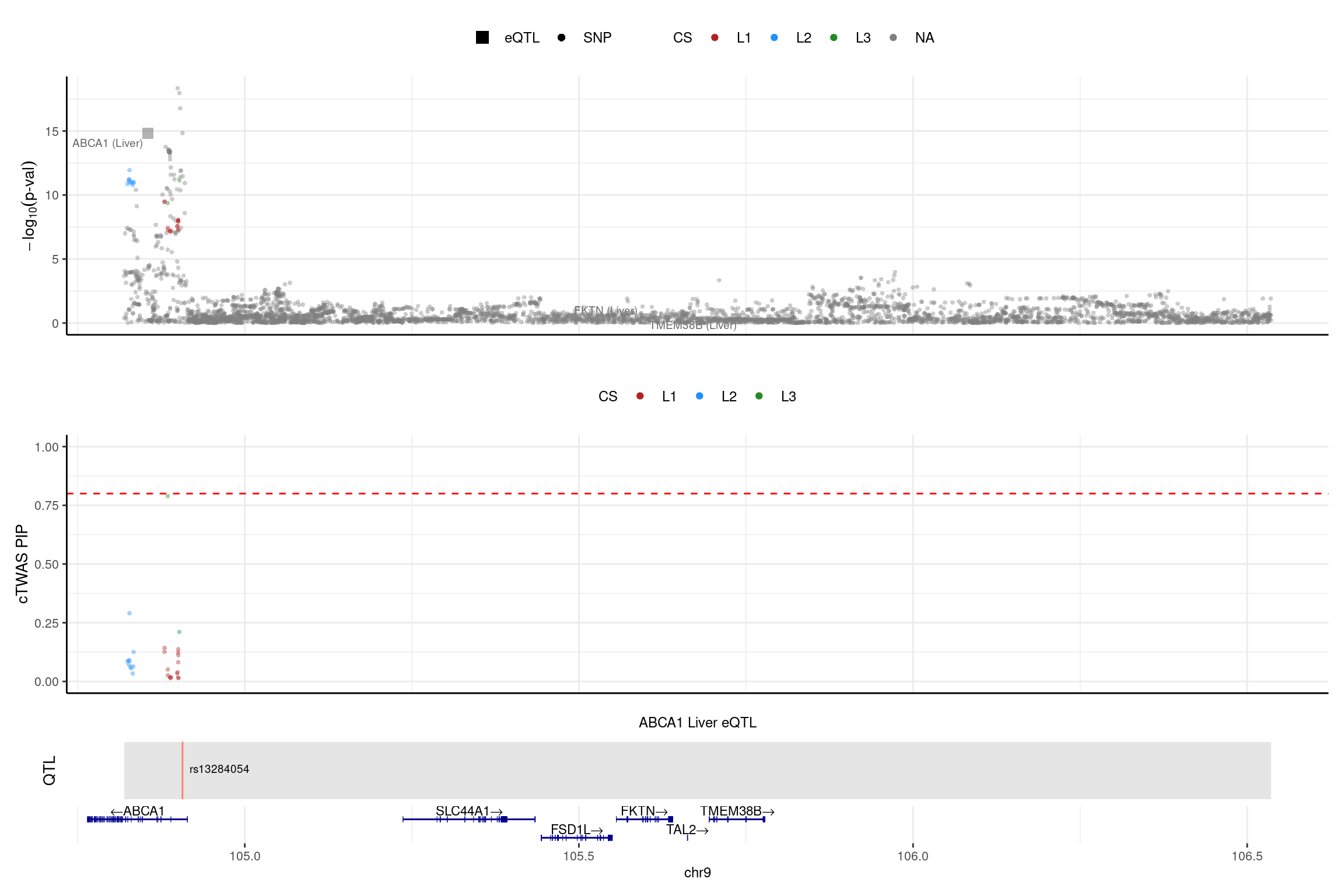This screenshot has width=1344, height=896.
Task: Click the rs13284054 text label
Action: tap(219, 769)
